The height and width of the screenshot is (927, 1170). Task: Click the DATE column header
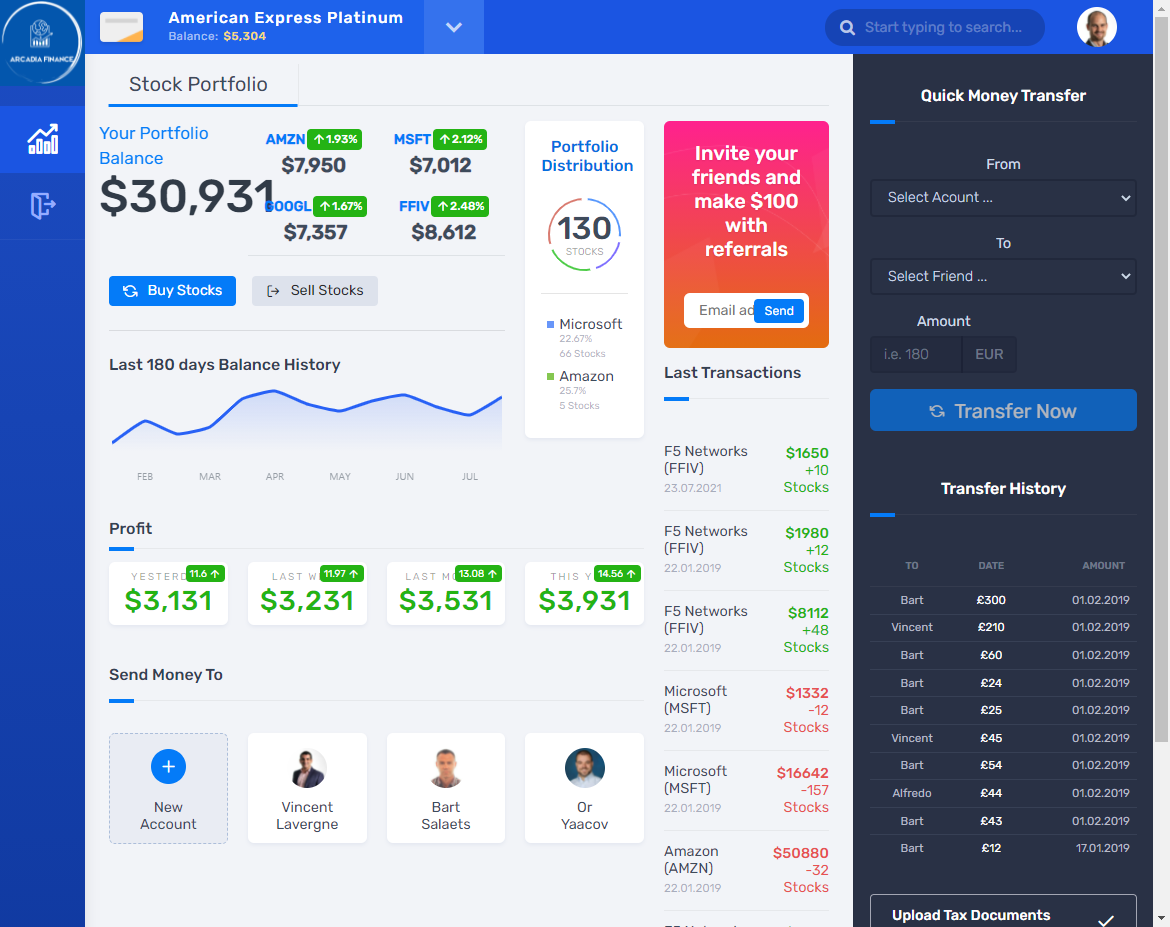[x=991, y=566]
